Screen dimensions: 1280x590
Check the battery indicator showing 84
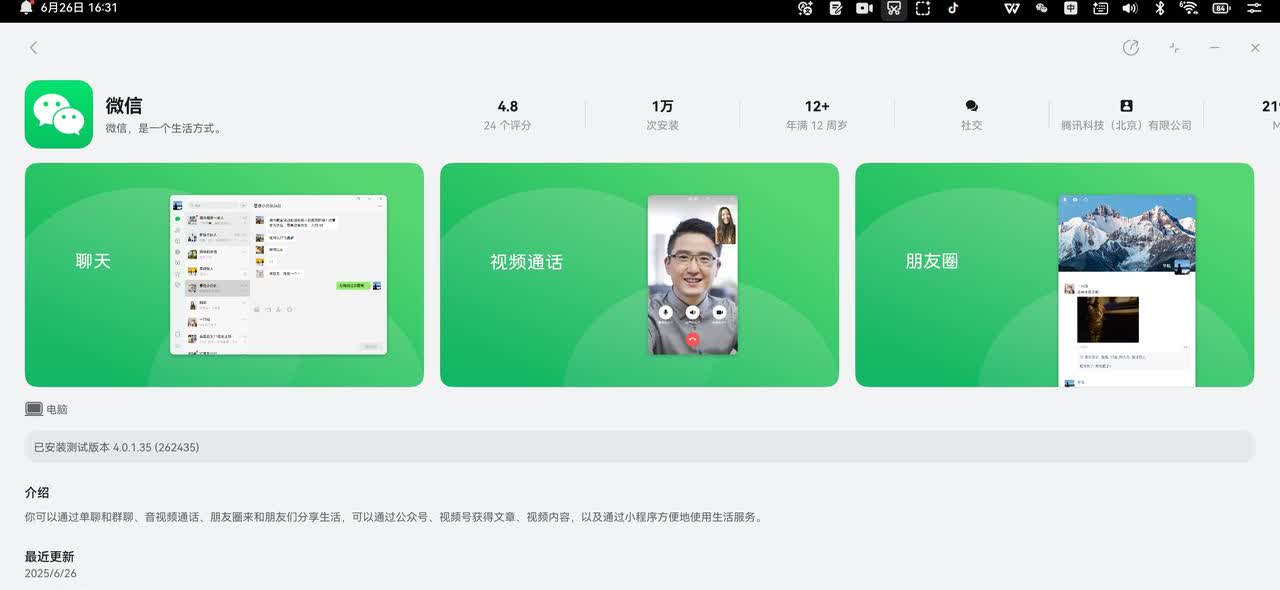1221,8
